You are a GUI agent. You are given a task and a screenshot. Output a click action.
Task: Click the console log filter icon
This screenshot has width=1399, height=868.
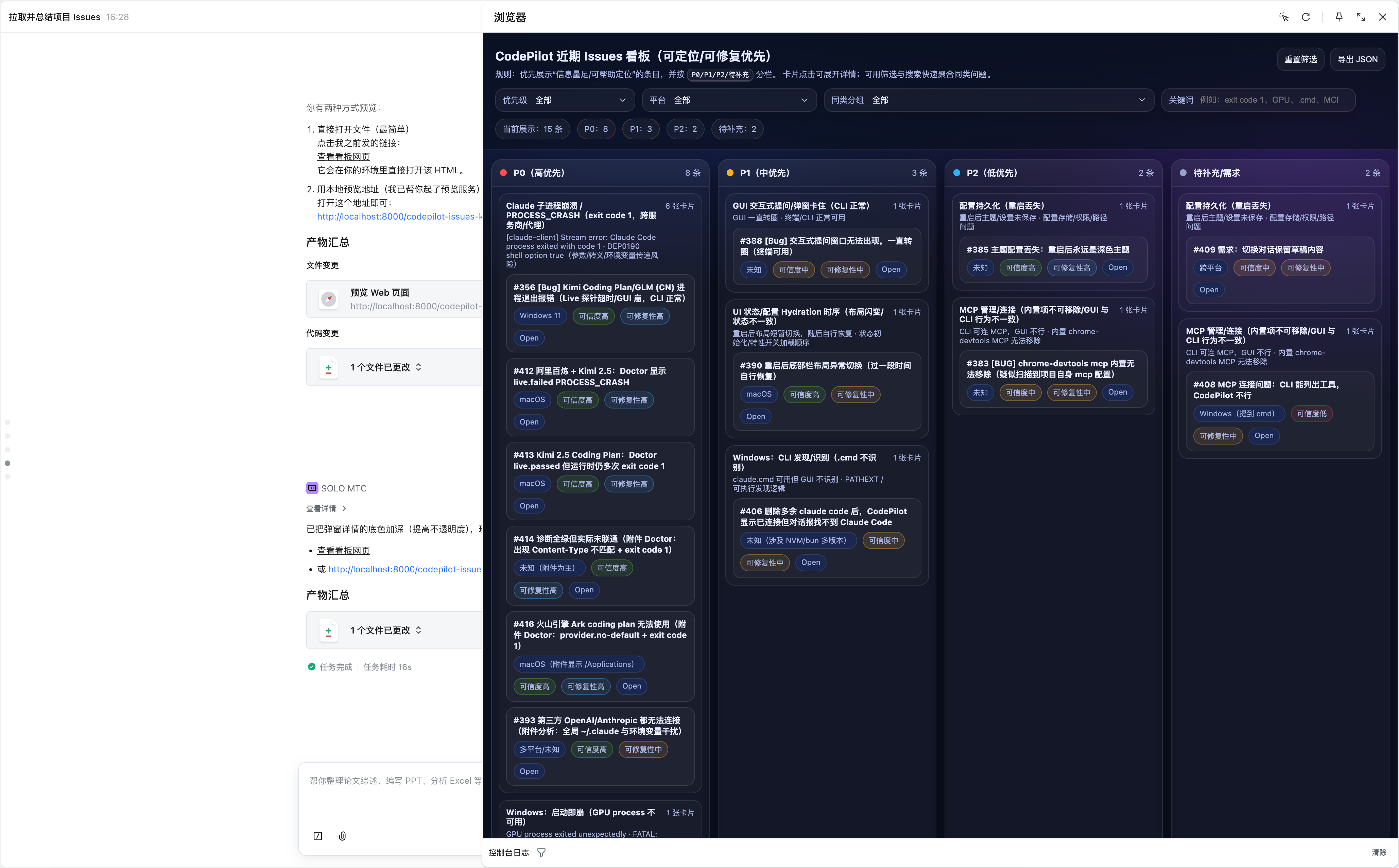pos(541,852)
